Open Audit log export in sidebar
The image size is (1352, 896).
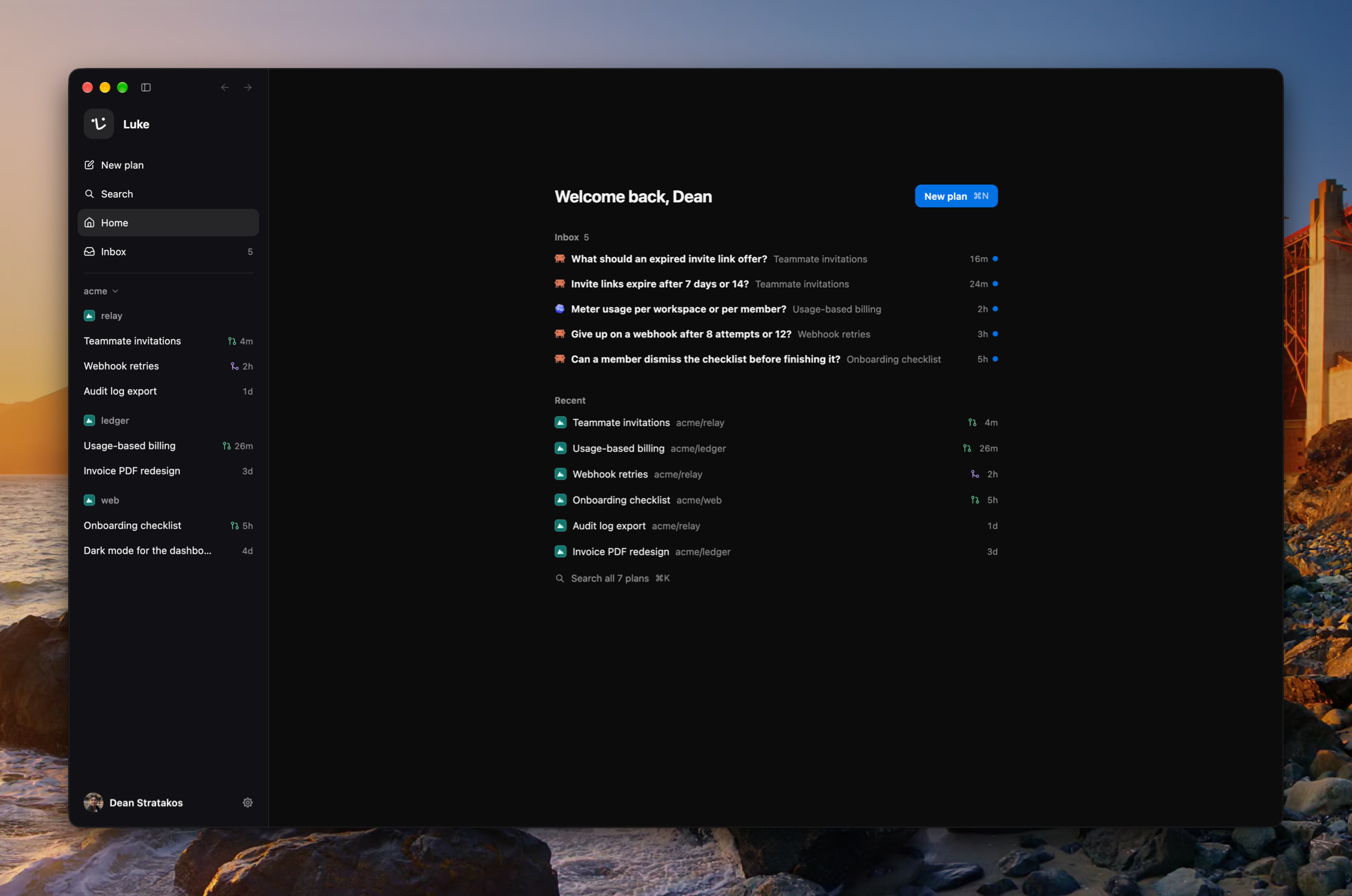coord(168,391)
